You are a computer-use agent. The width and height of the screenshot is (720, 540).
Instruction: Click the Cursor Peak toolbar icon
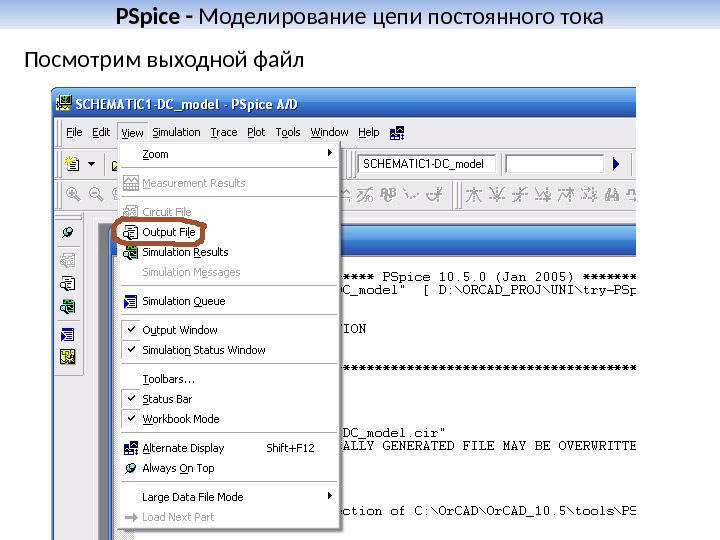tap(473, 195)
